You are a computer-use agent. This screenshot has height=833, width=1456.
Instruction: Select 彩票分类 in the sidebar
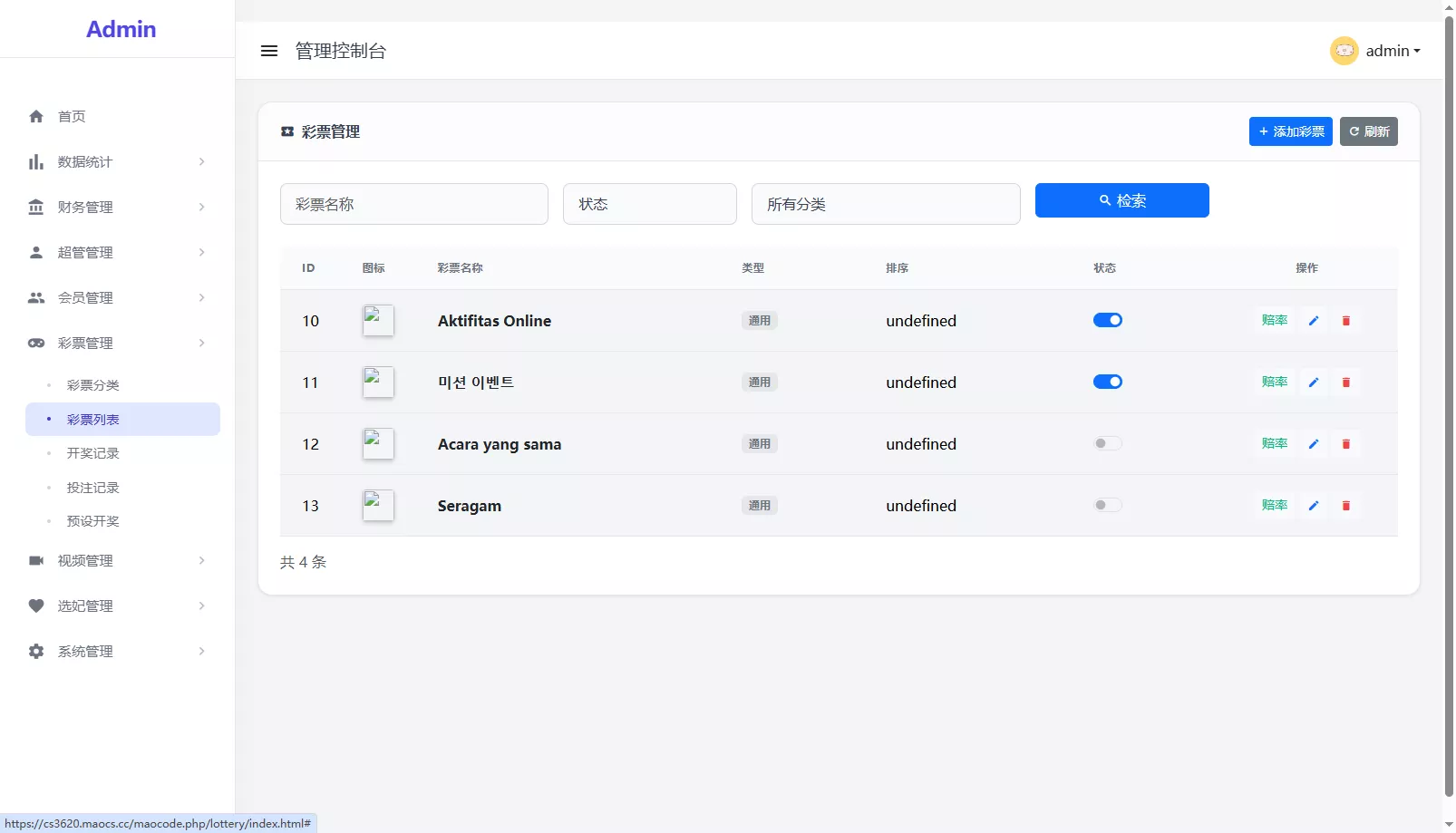pyautogui.click(x=92, y=385)
